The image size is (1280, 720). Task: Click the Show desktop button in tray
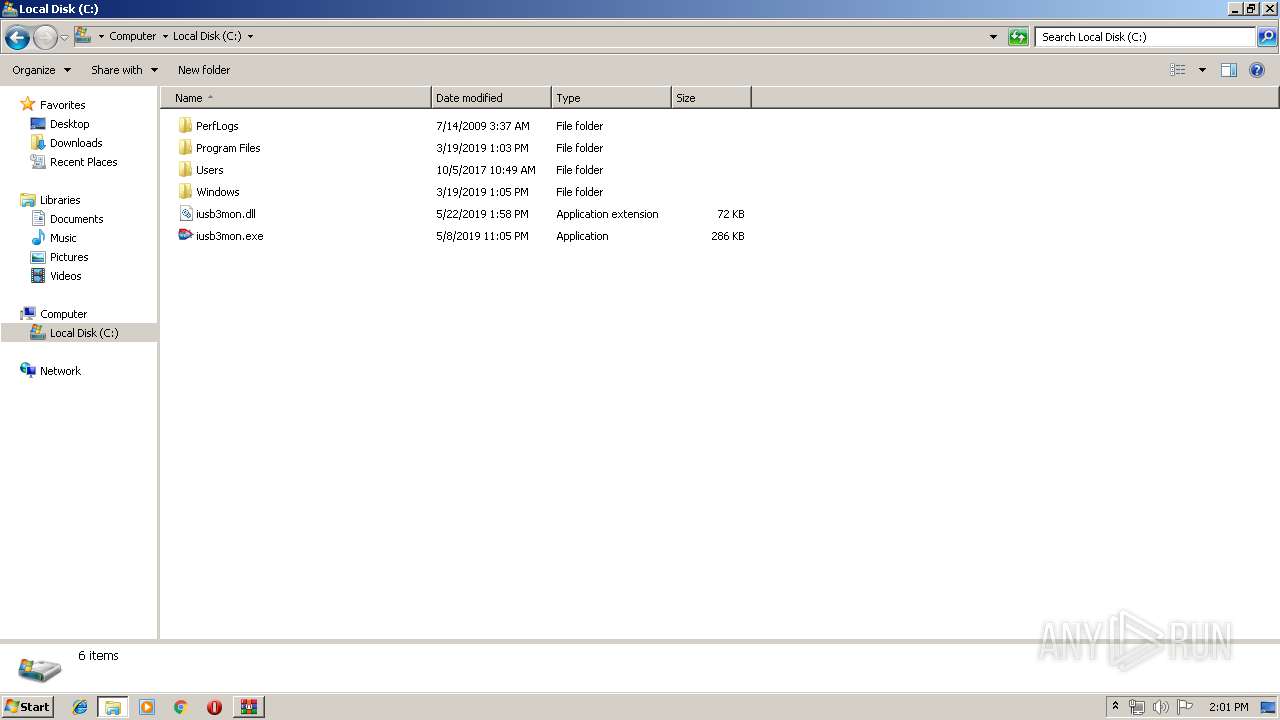coord(1269,707)
